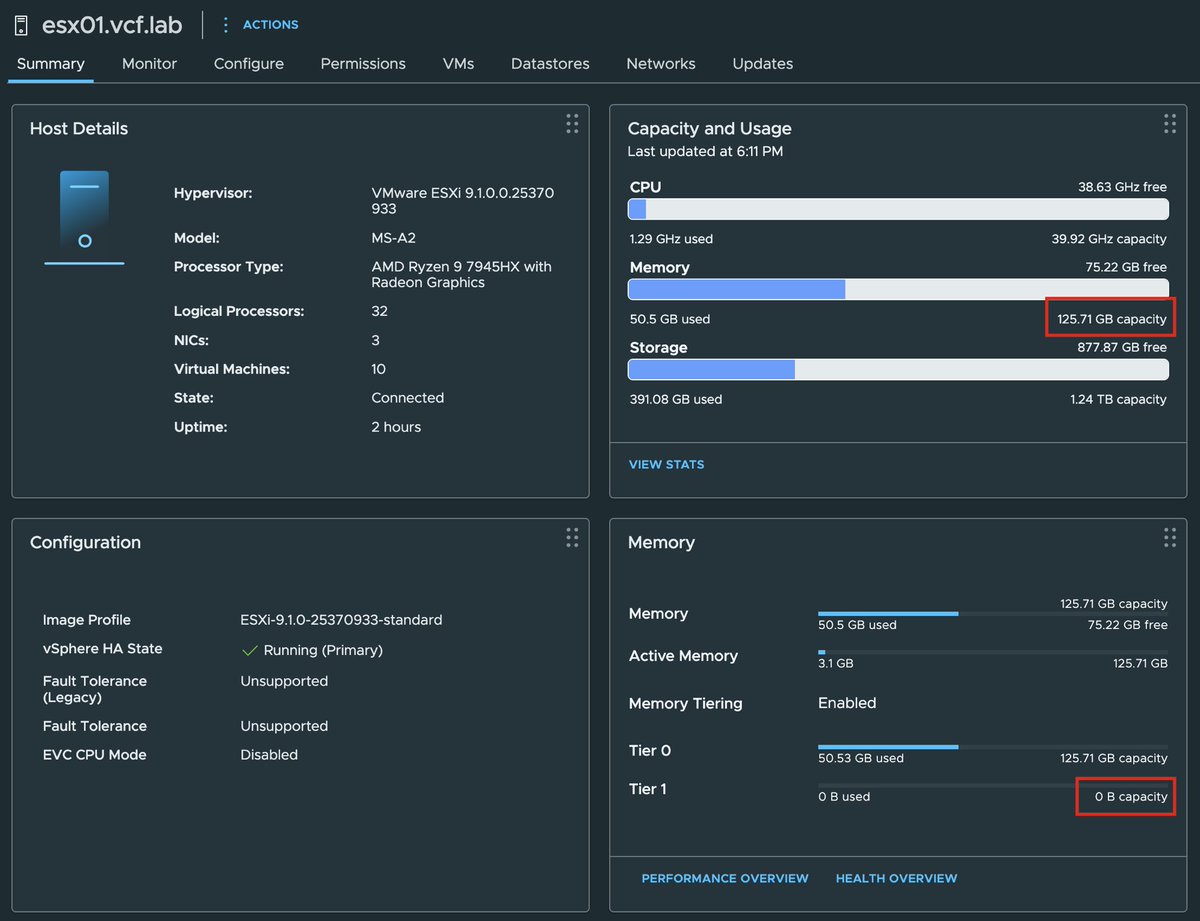This screenshot has width=1200, height=921.
Task: Click the Active Memory usage bar
Action: 993,652
